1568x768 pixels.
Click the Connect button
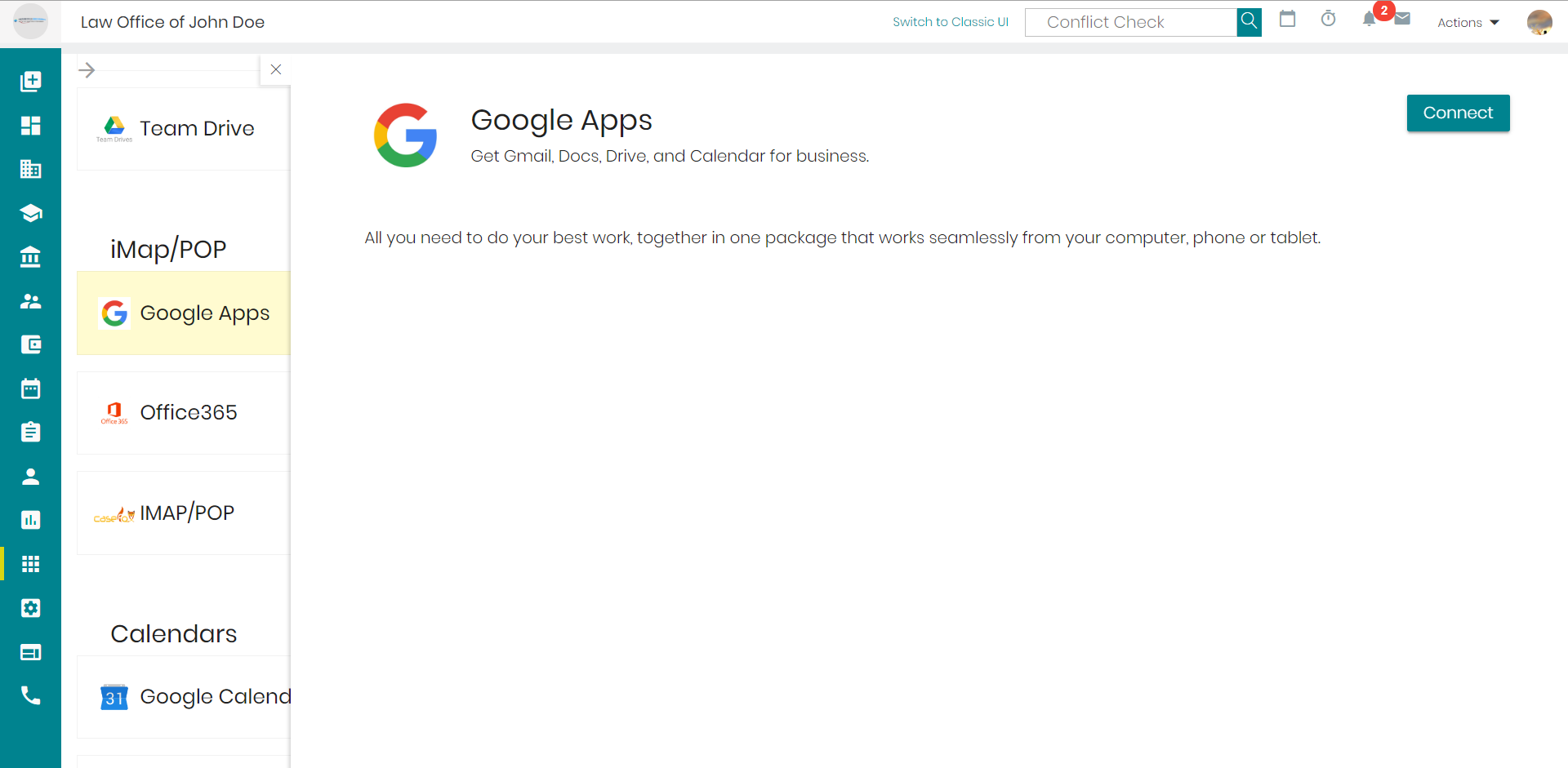click(x=1458, y=113)
